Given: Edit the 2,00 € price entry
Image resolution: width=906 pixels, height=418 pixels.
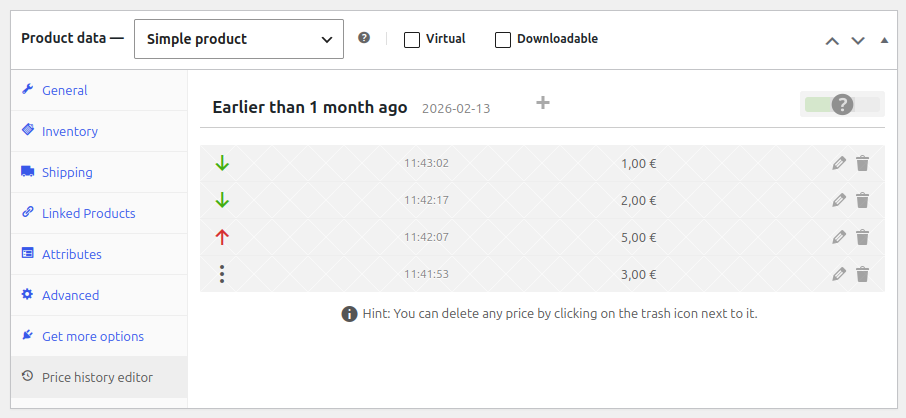Looking at the screenshot, I should 839,200.
